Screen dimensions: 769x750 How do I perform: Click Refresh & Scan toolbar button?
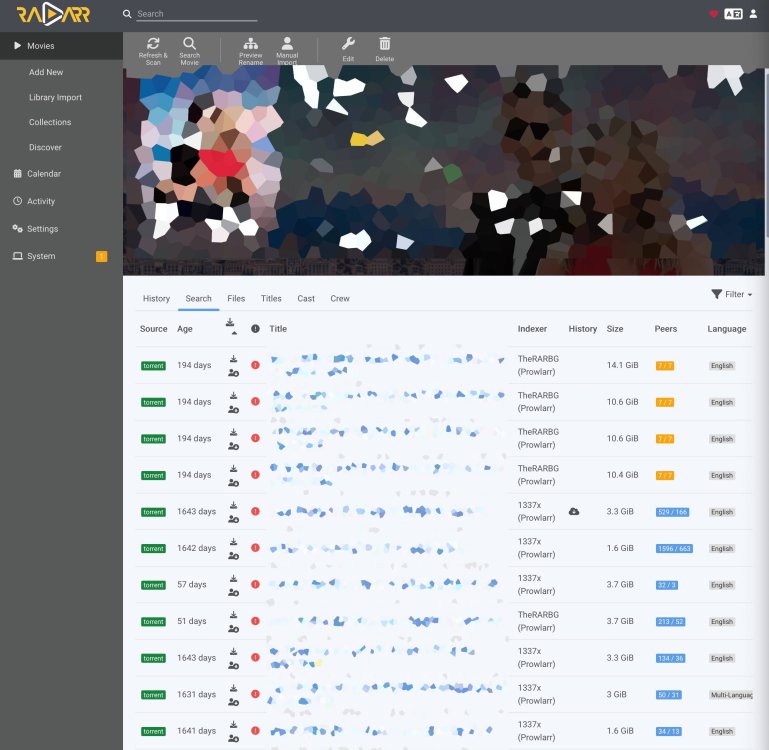click(153, 51)
